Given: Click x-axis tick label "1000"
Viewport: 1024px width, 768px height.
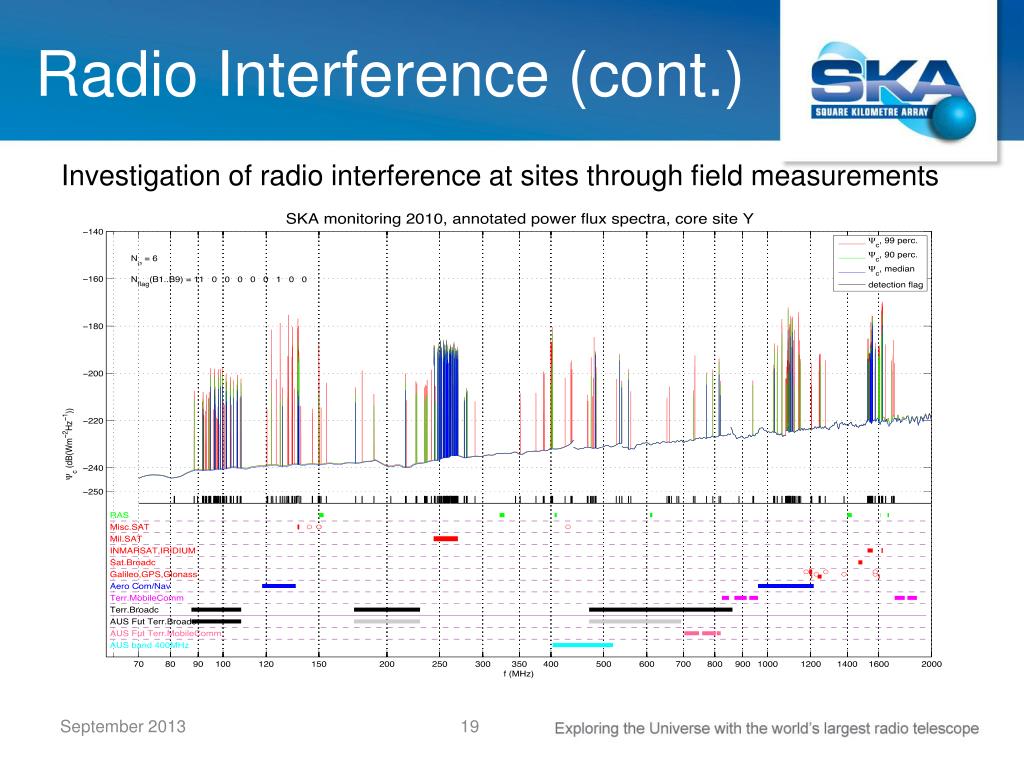Looking at the screenshot, I should point(767,664).
